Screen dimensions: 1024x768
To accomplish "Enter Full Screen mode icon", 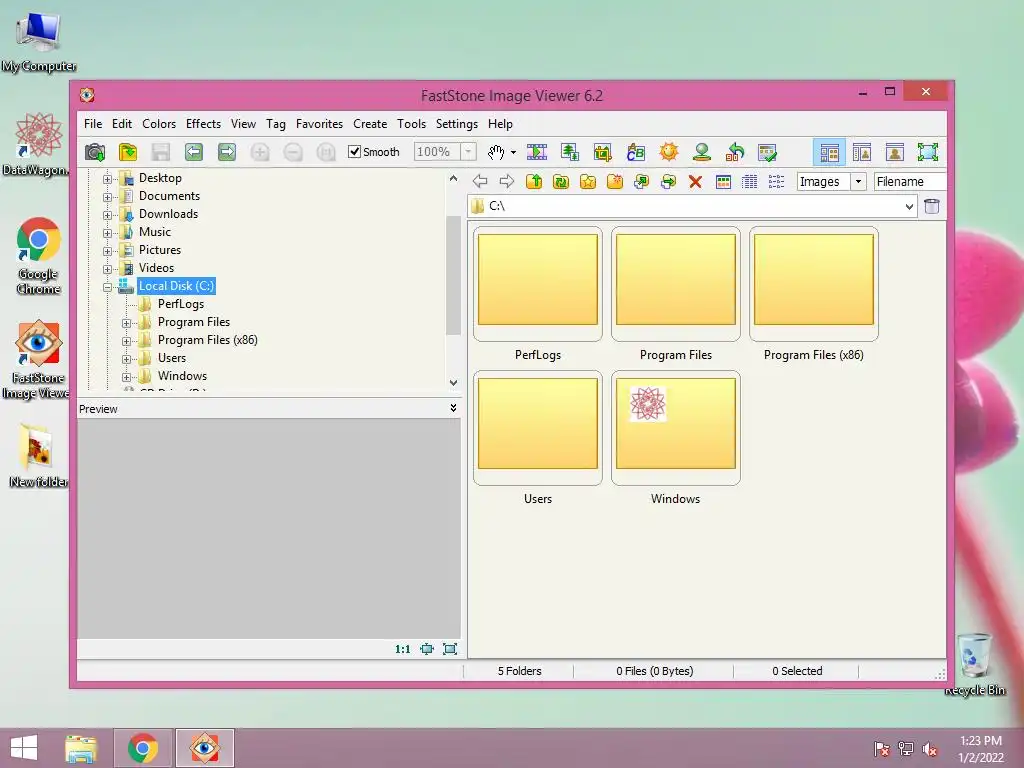I will pyautogui.click(x=927, y=153).
